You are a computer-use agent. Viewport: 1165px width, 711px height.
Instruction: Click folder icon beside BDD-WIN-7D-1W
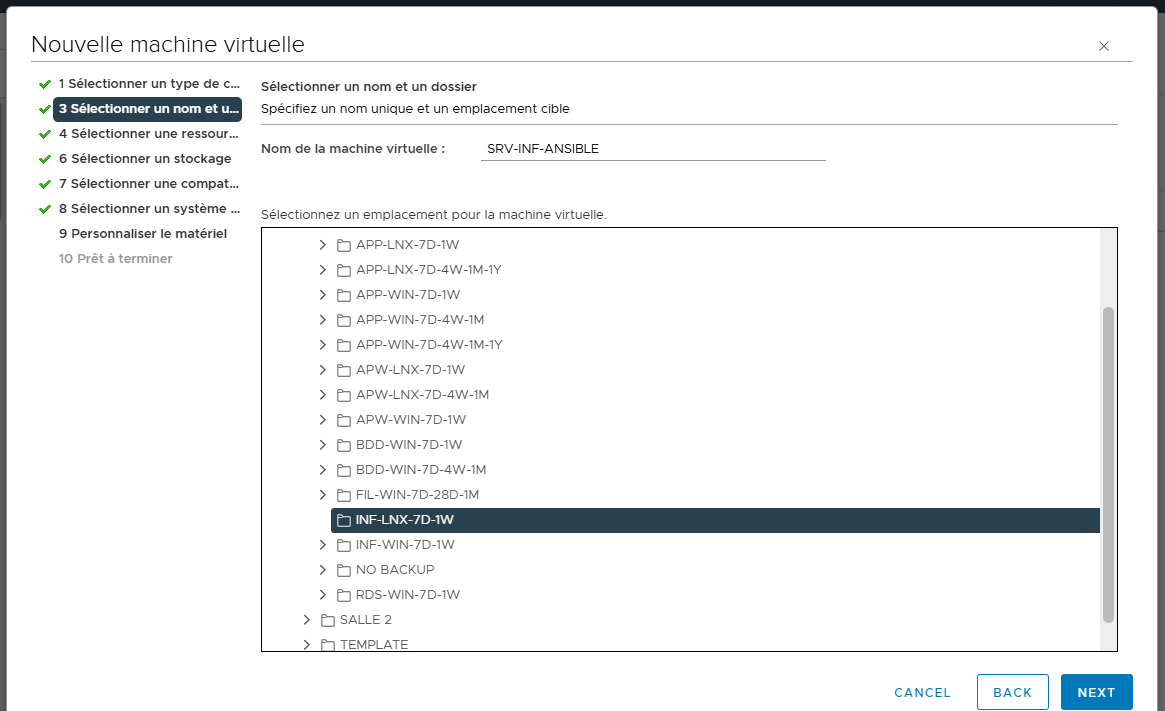(x=344, y=445)
